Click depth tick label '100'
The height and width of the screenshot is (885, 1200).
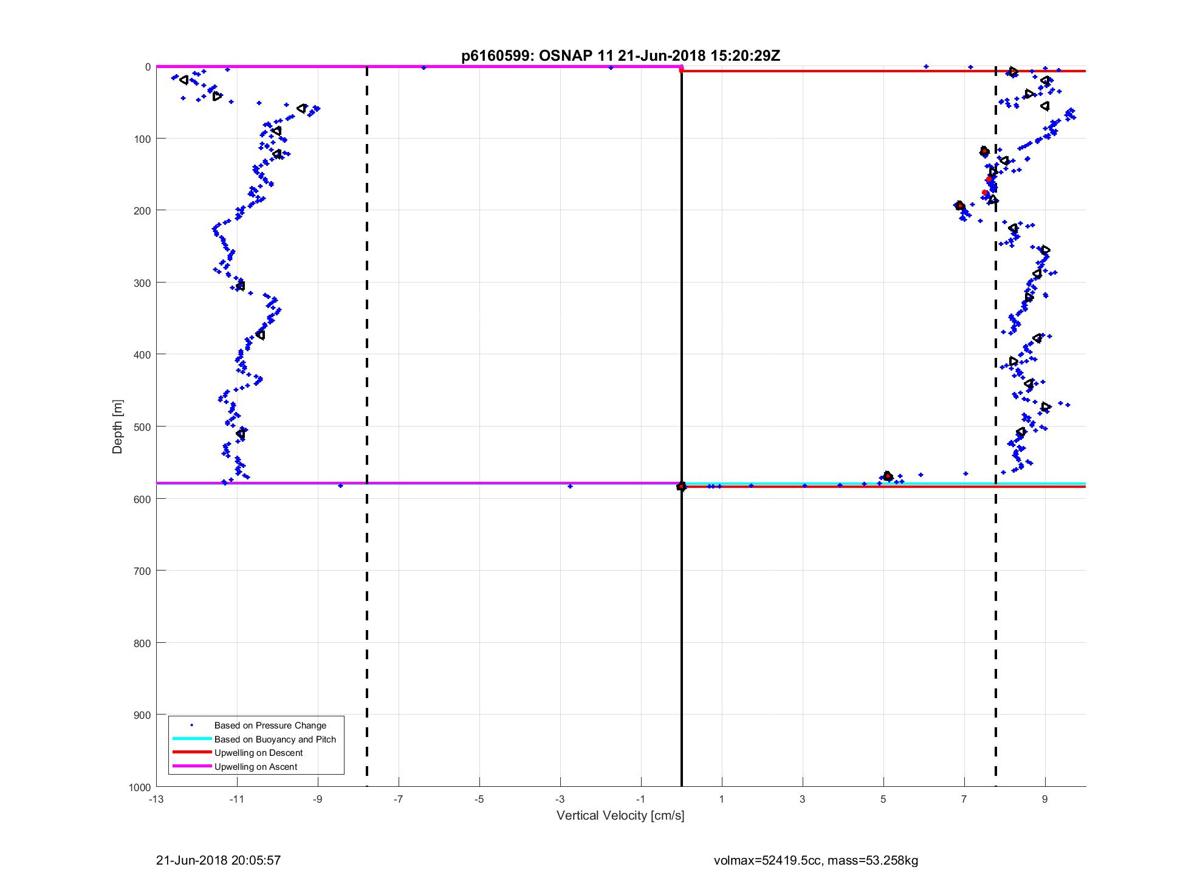[x=142, y=139]
